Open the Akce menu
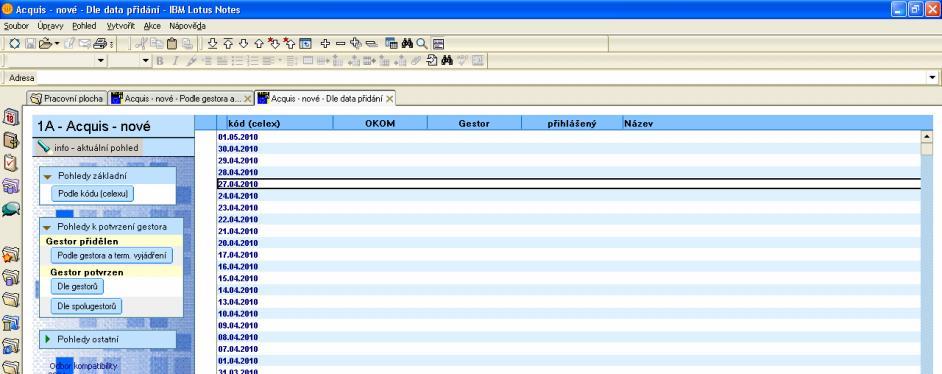 (152, 26)
